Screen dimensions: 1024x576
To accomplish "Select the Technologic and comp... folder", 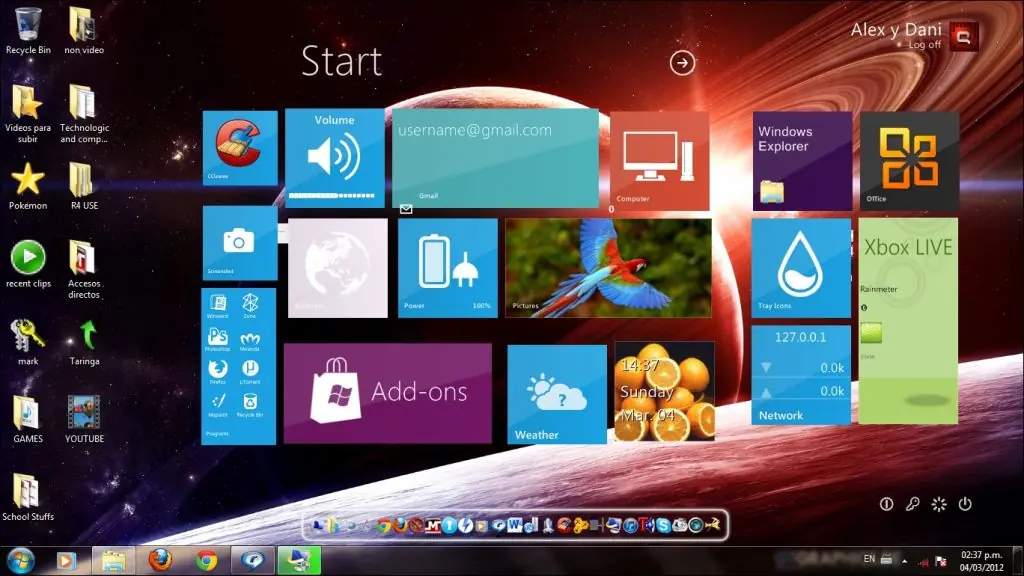I will coord(84,114).
